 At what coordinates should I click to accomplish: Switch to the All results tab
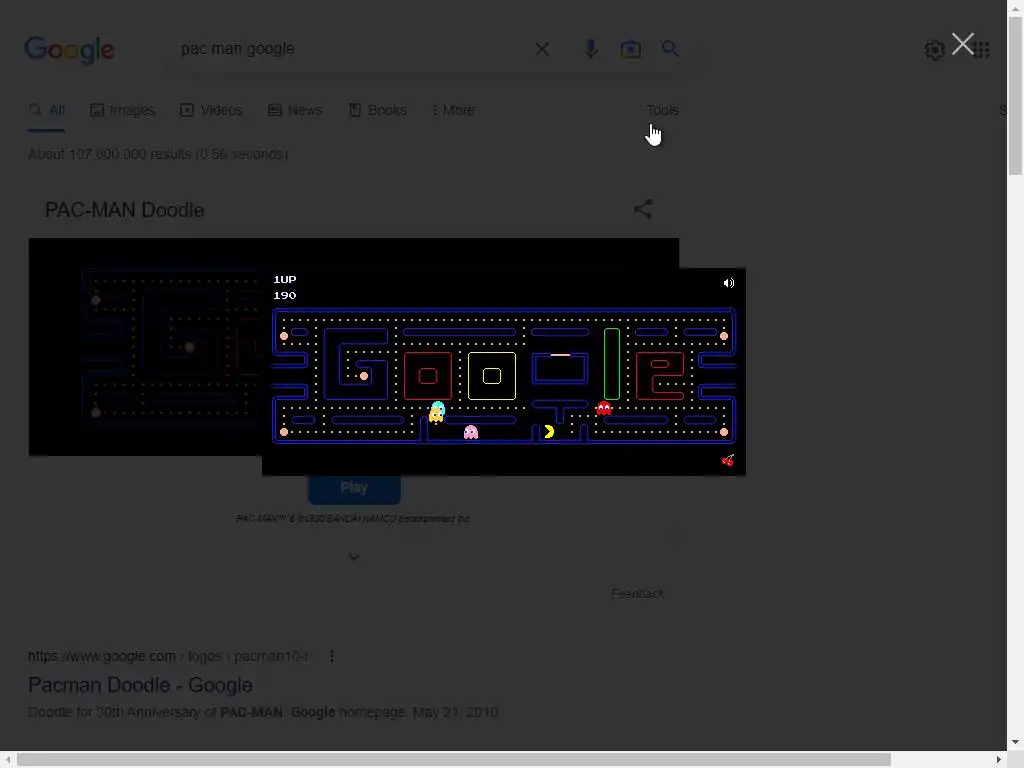(x=47, y=110)
